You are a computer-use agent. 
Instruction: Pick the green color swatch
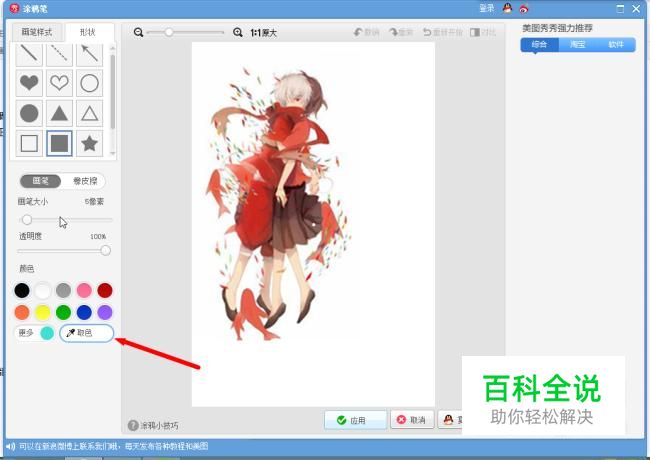click(x=63, y=312)
